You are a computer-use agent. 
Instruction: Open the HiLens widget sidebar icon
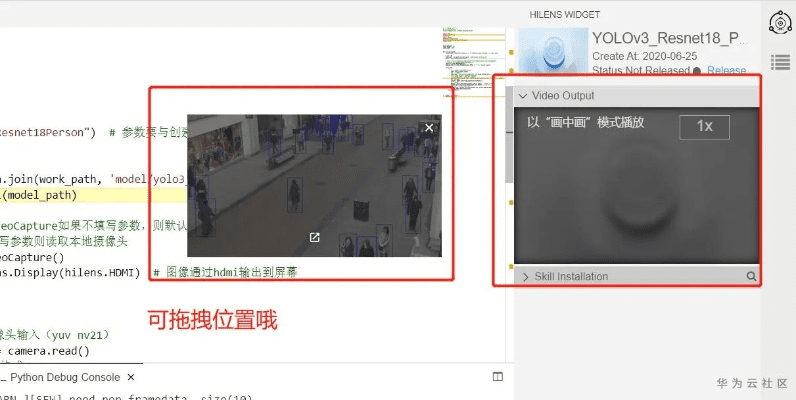[x=780, y=23]
